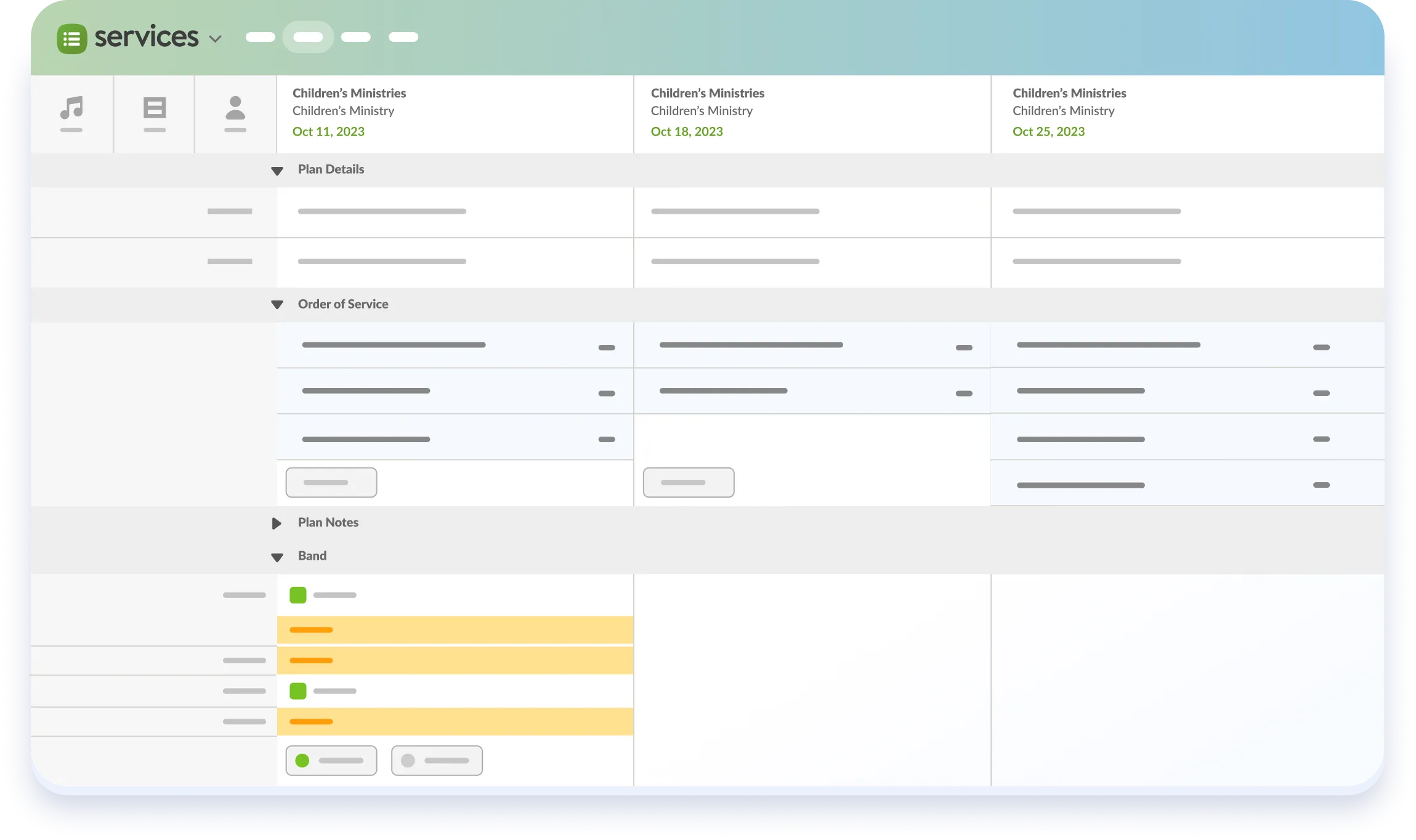Click the first top navigation tab

pos(260,37)
